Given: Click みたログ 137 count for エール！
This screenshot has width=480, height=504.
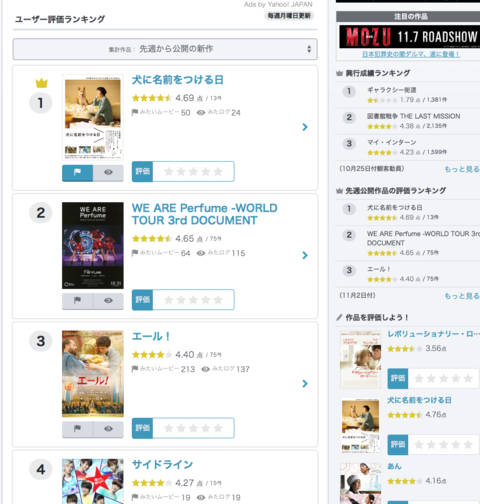Looking at the screenshot, I should pyautogui.click(x=225, y=369).
